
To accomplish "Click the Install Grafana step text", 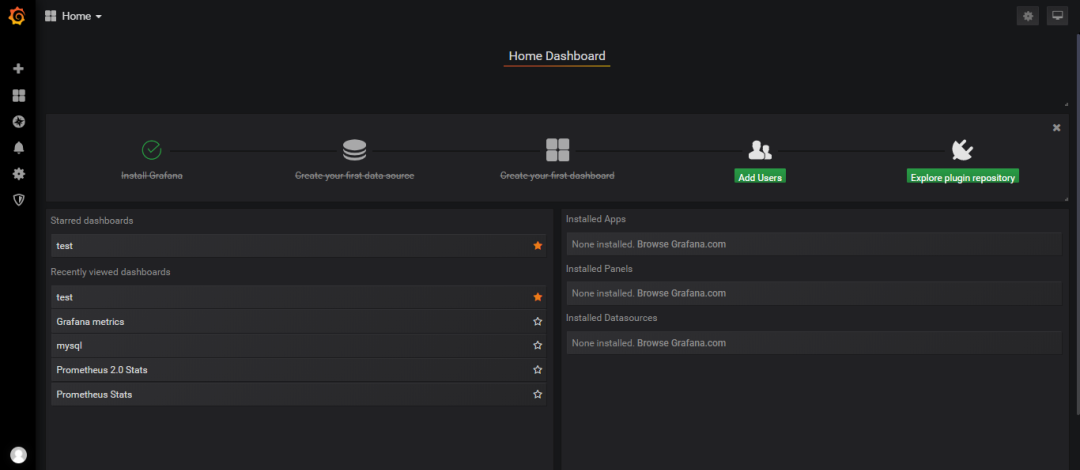I will coord(152,176).
